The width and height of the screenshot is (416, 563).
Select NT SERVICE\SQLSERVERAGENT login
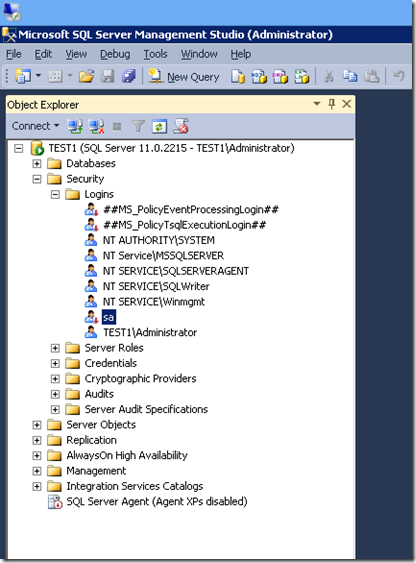tap(176, 271)
